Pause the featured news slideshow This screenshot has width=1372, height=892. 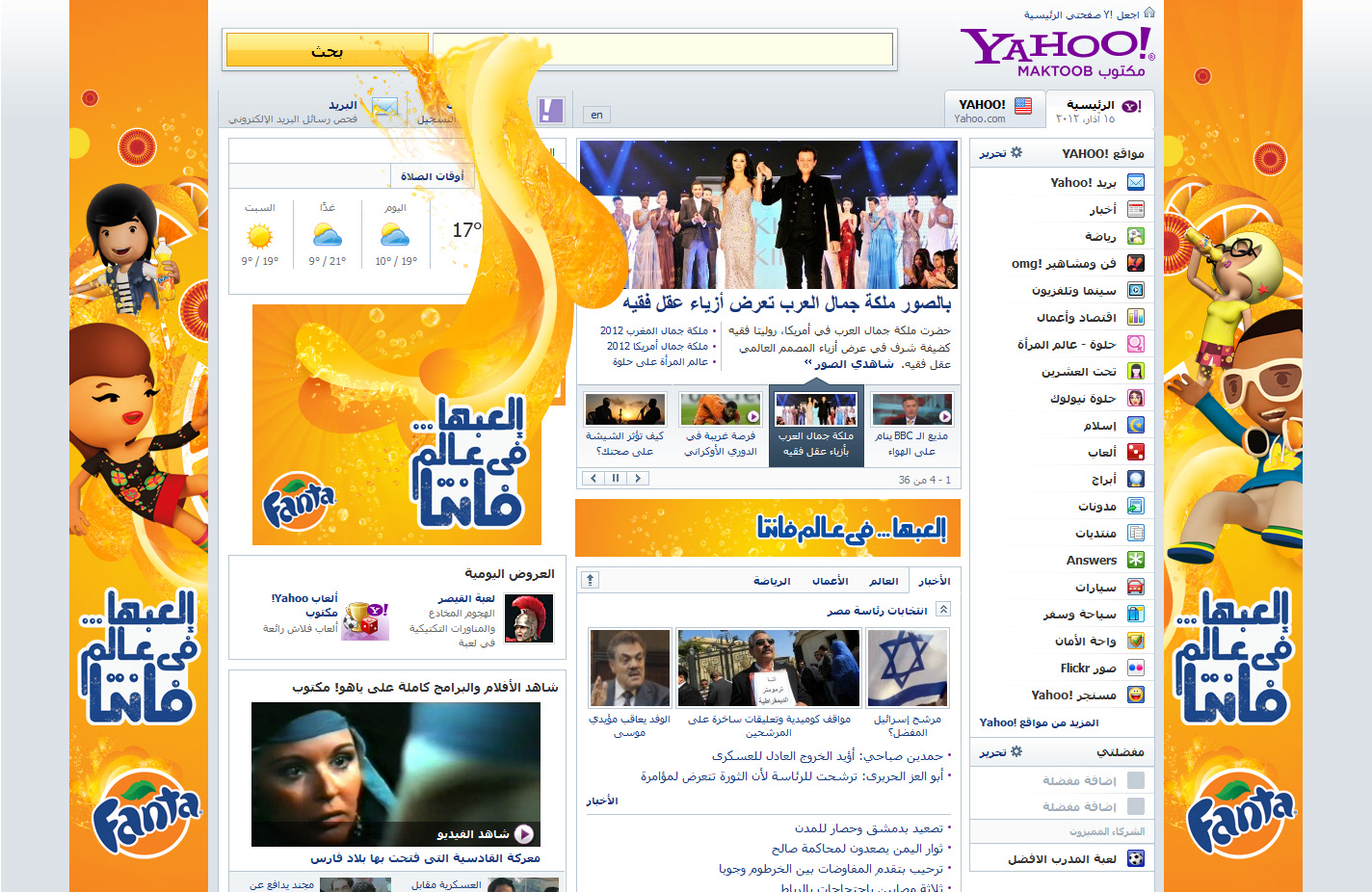point(615,478)
